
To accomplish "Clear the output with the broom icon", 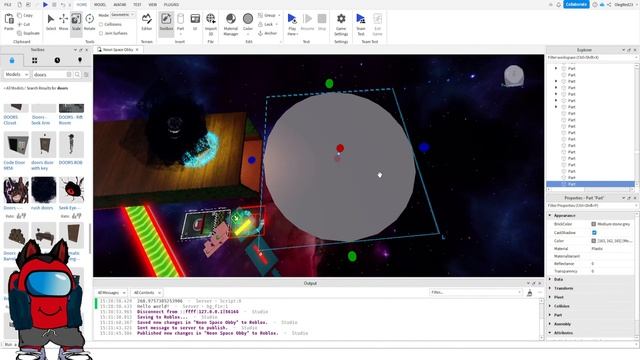I will pyautogui.click(x=529, y=293).
